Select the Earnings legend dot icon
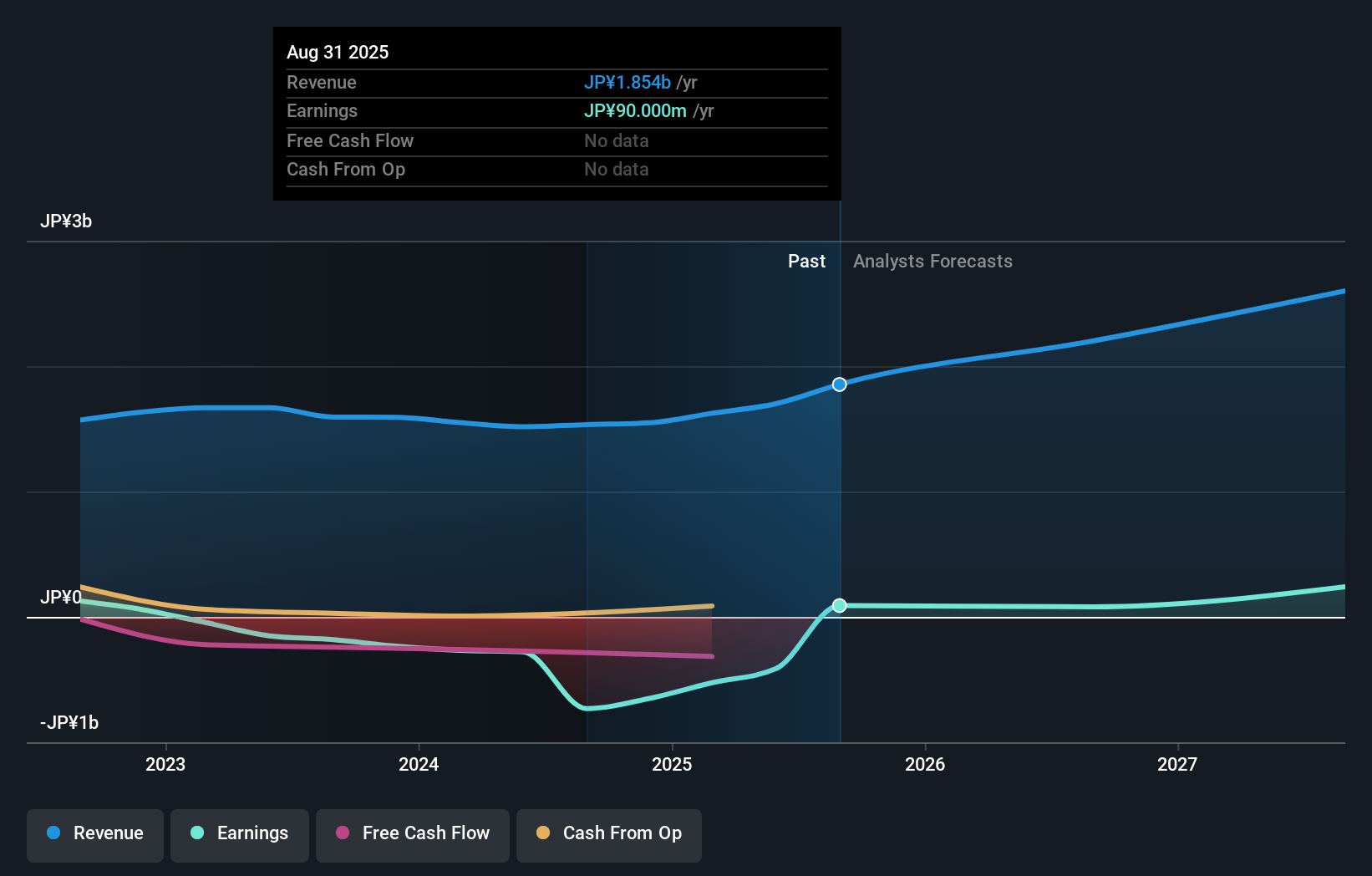The image size is (1372, 876). (x=196, y=833)
